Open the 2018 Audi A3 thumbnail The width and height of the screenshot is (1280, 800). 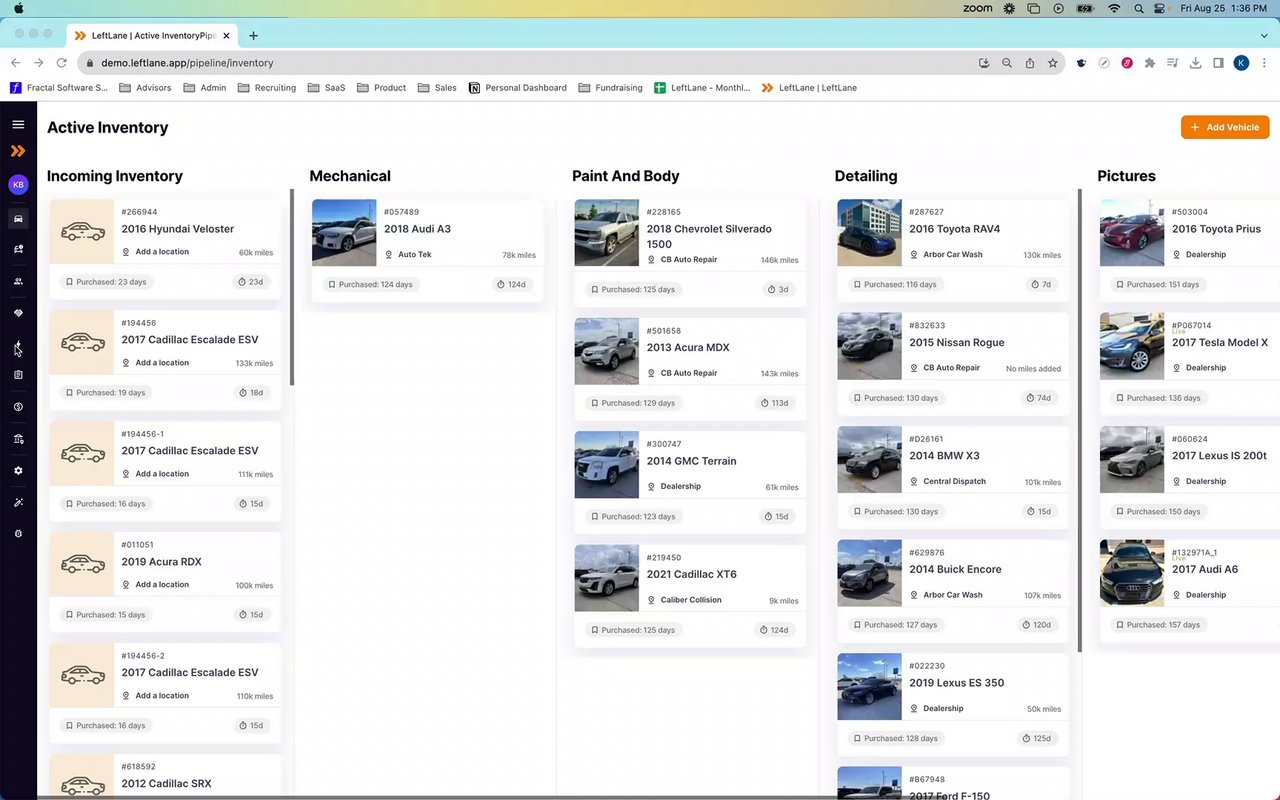(344, 232)
